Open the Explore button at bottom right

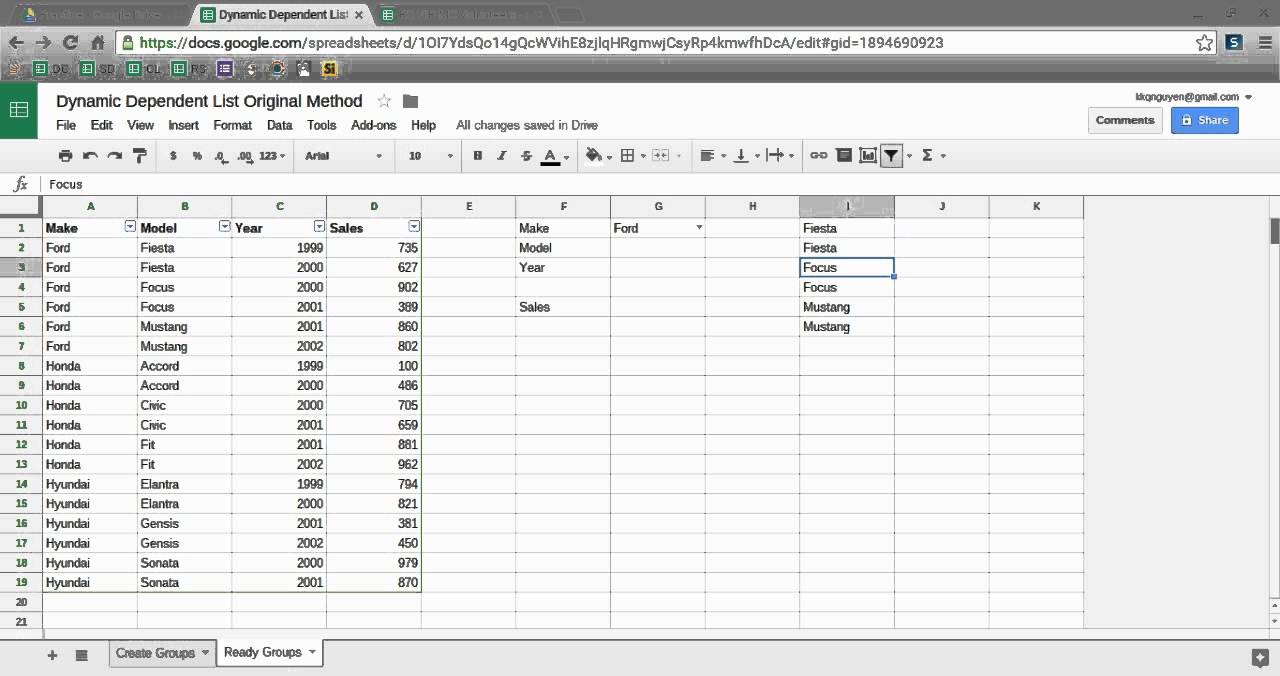[1260, 657]
